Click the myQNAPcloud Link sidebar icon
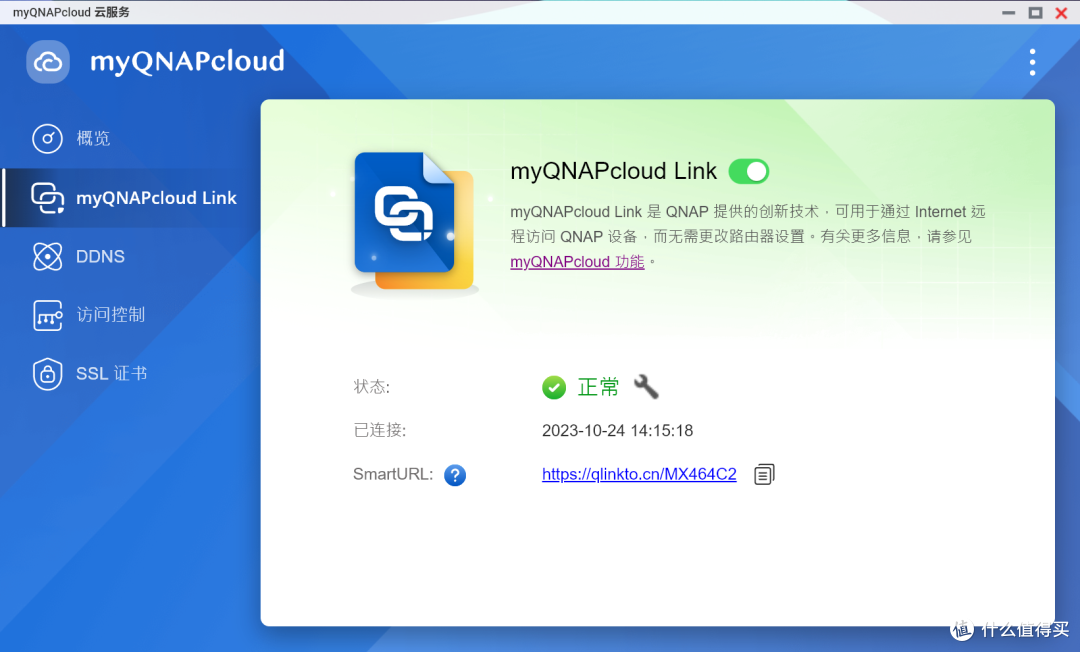The width and height of the screenshot is (1080, 652). (48, 198)
